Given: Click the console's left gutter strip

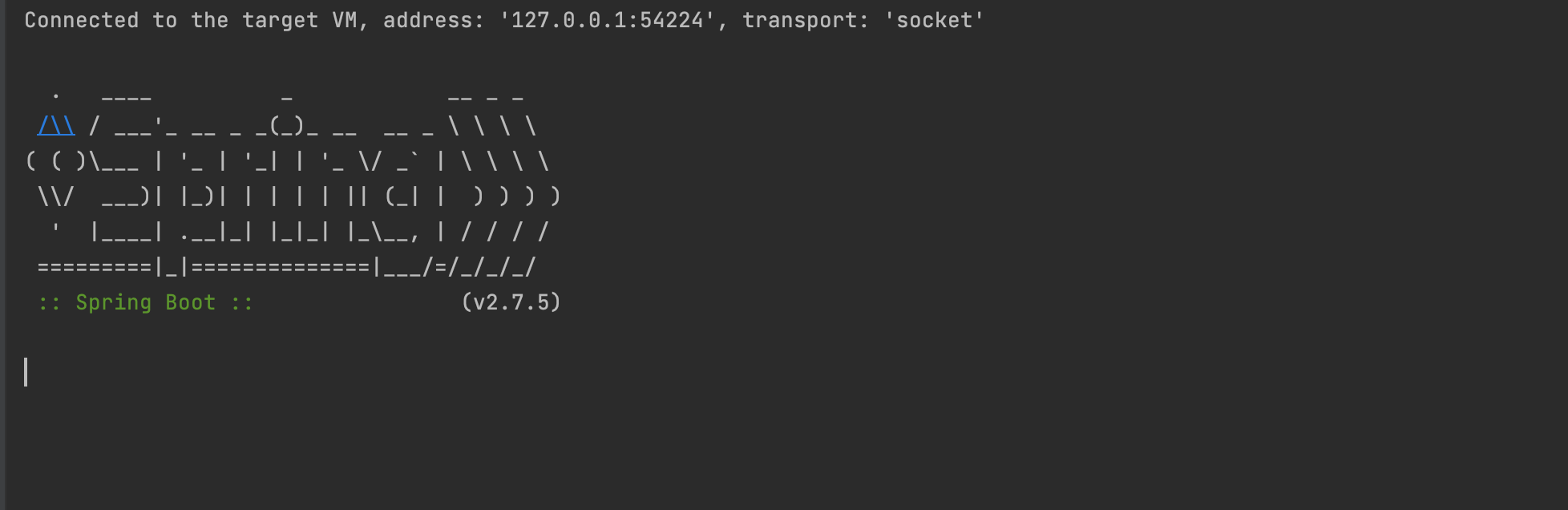Looking at the screenshot, I should [3, 255].
